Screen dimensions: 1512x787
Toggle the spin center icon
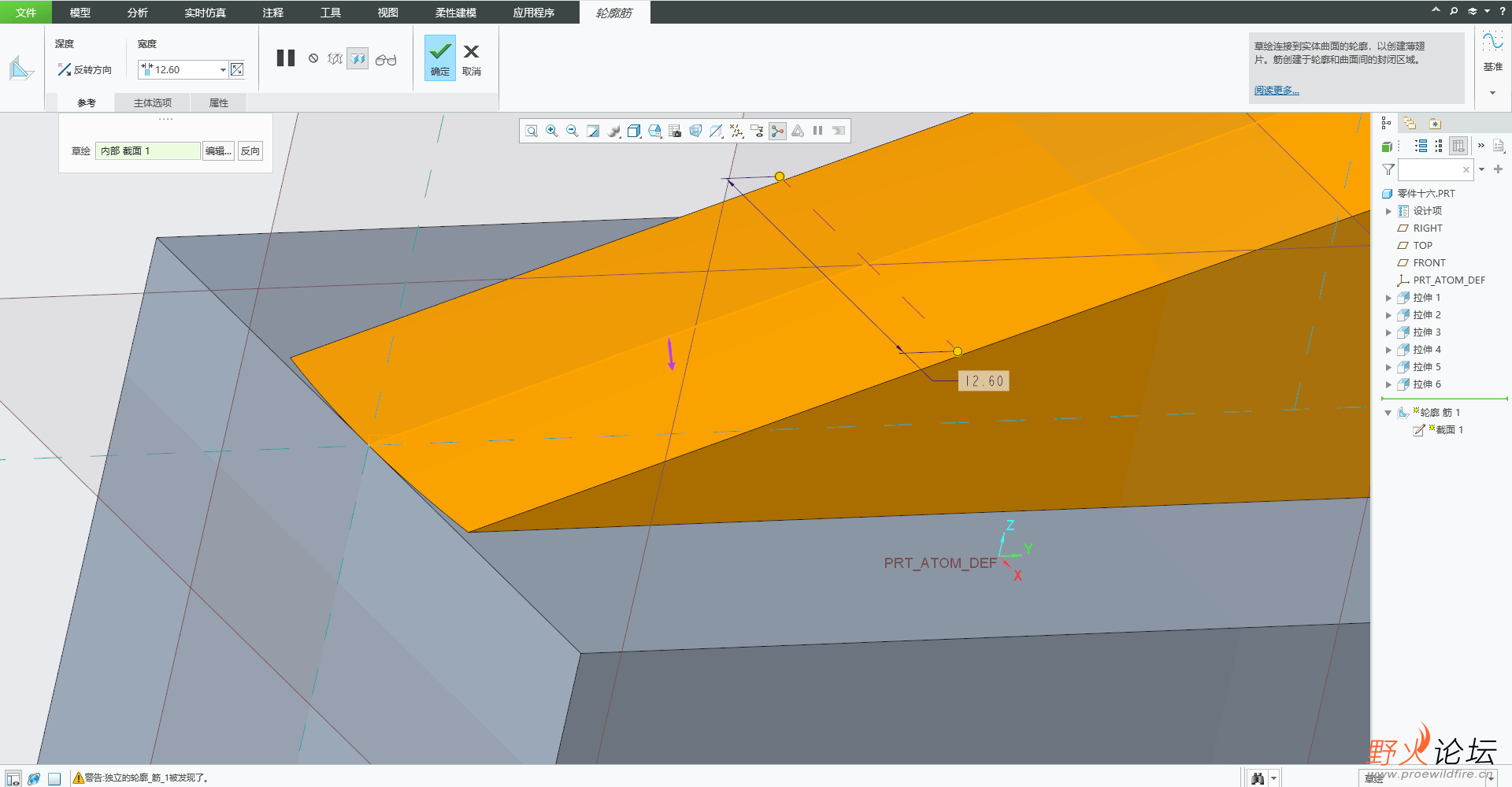pyautogui.click(x=777, y=131)
